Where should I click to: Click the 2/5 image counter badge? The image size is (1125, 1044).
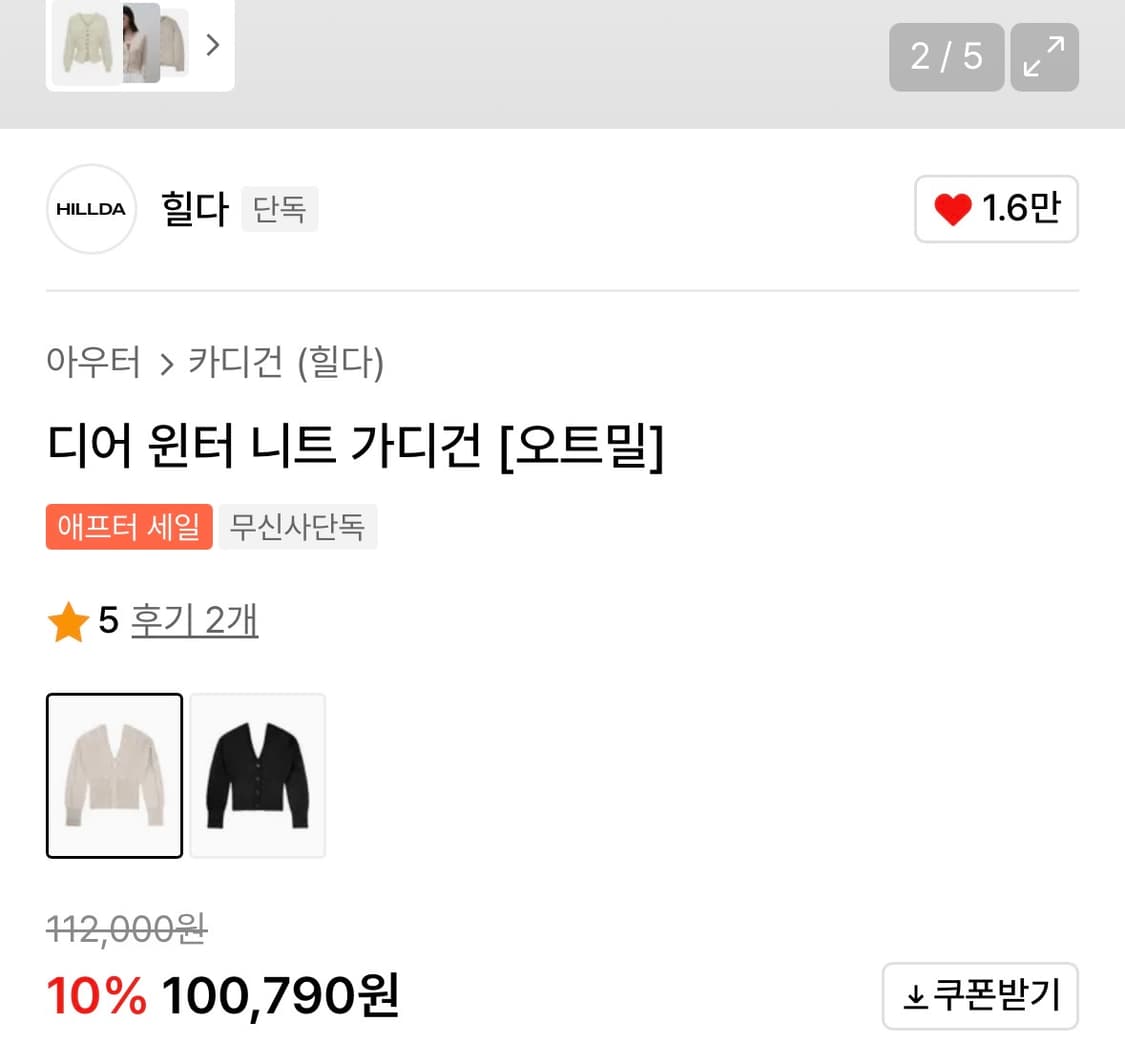click(946, 57)
